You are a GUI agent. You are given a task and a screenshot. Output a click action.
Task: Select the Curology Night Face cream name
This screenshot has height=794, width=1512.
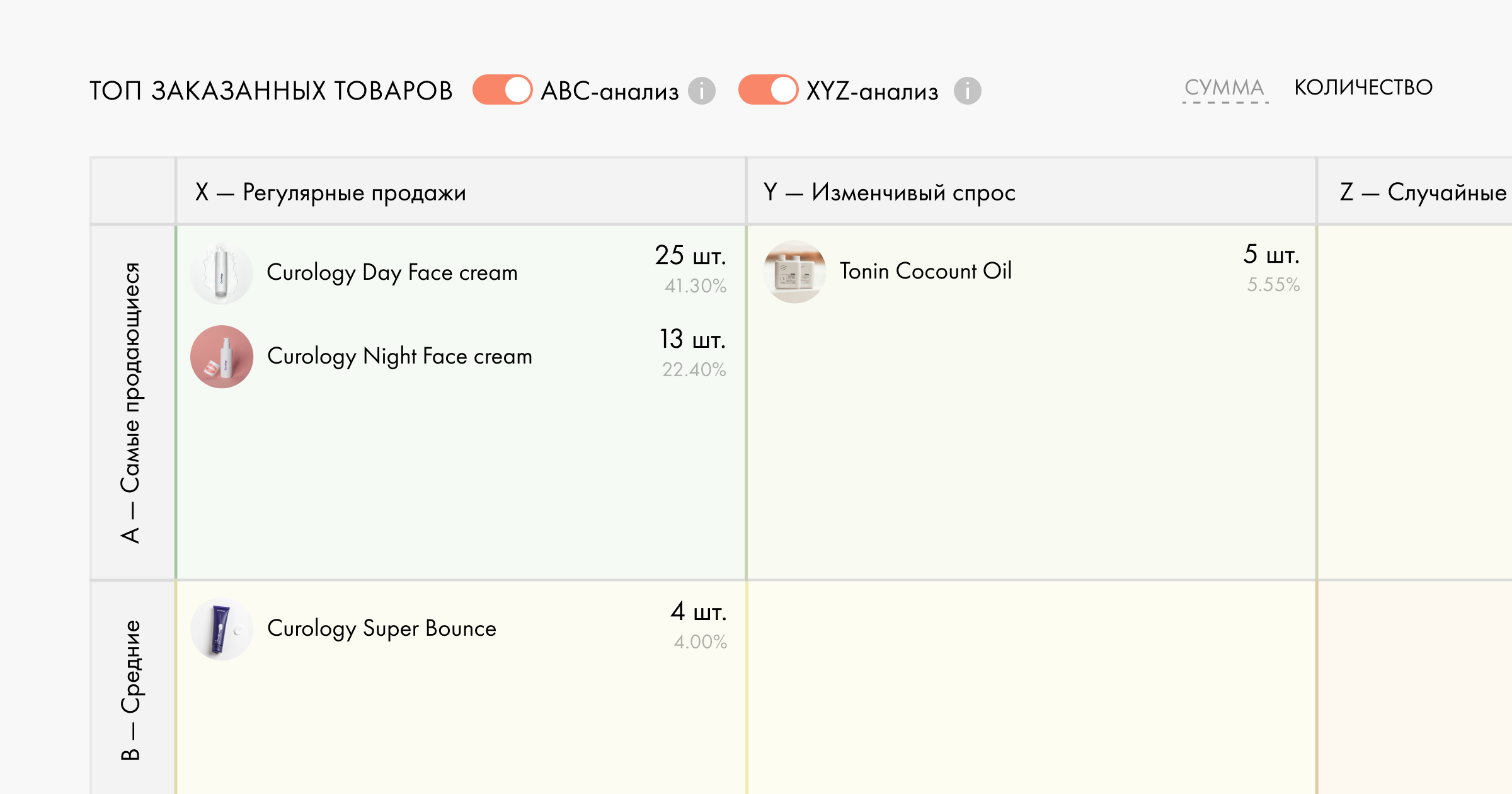click(x=399, y=357)
